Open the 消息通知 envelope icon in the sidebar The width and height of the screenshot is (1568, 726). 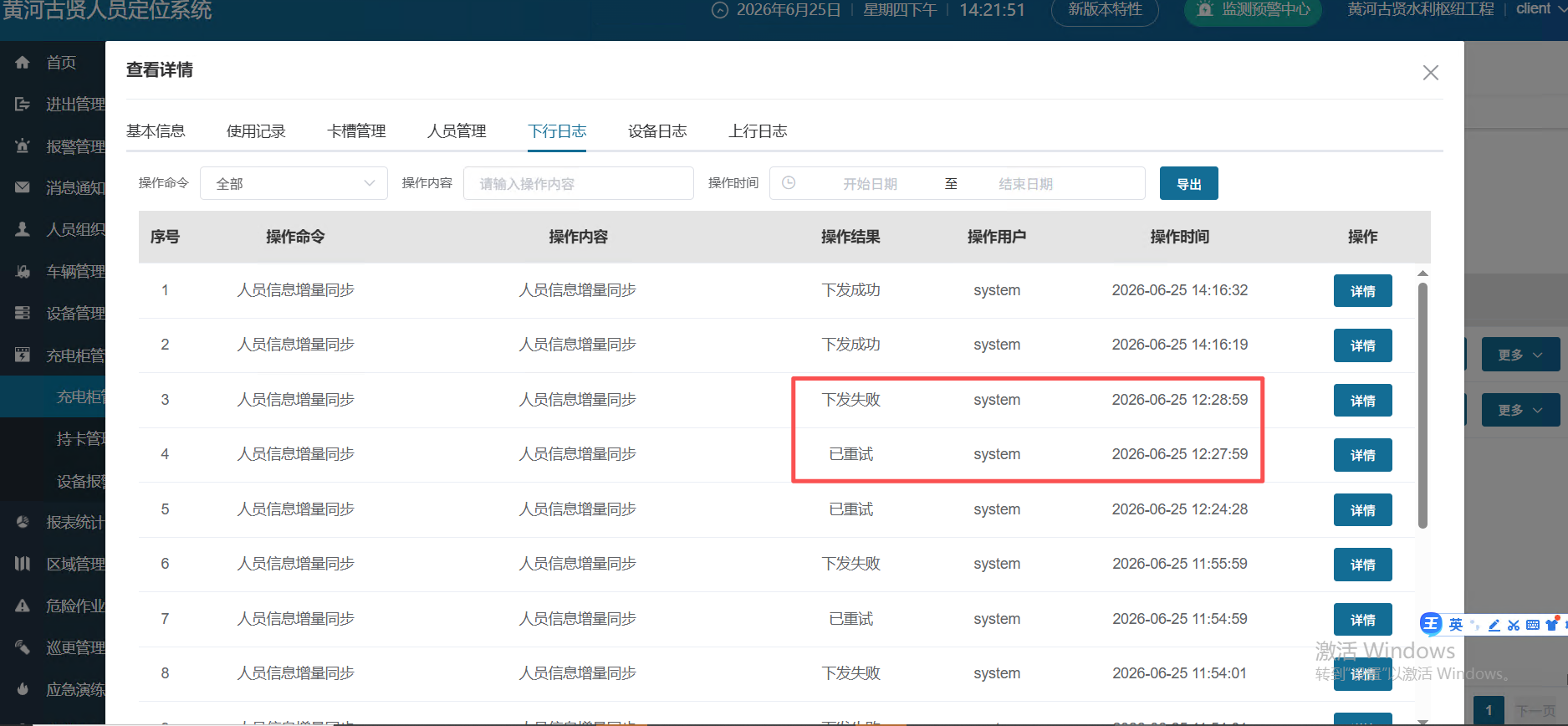(23, 187)
